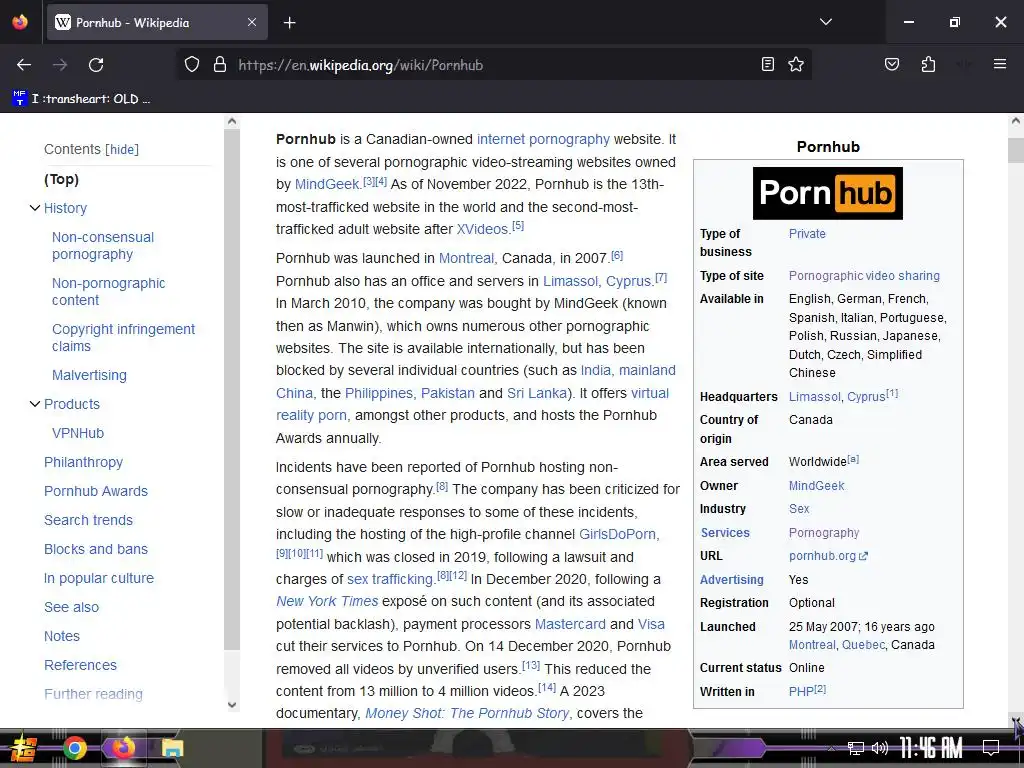Bookmark this page with the star icon
The image size is (1024, 768).
tap(796, 64)
